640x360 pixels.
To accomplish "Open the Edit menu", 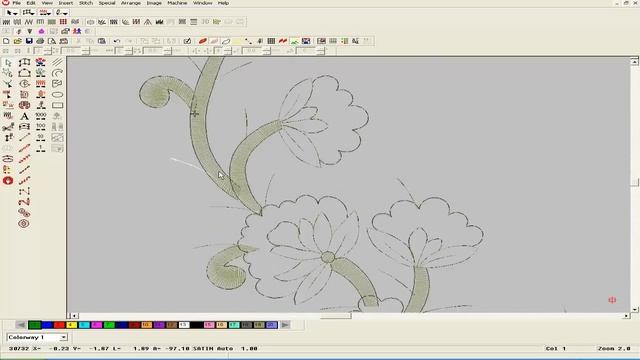I will (x=31, y=3).
